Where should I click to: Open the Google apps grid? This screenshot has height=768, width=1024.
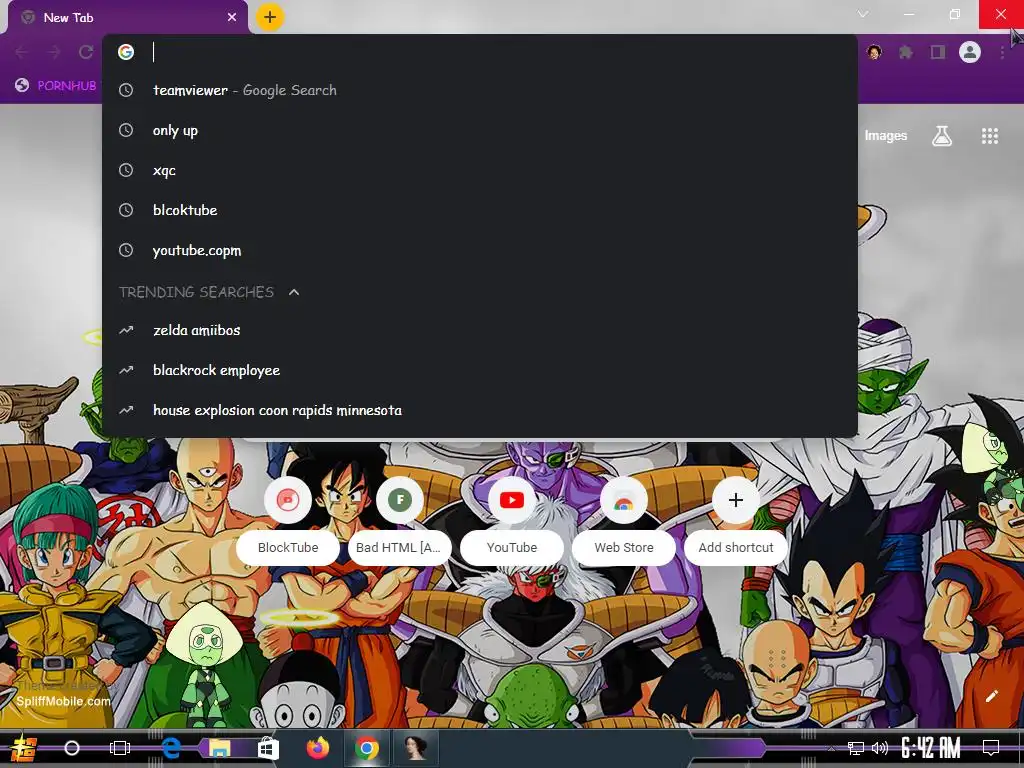[990, 136]
